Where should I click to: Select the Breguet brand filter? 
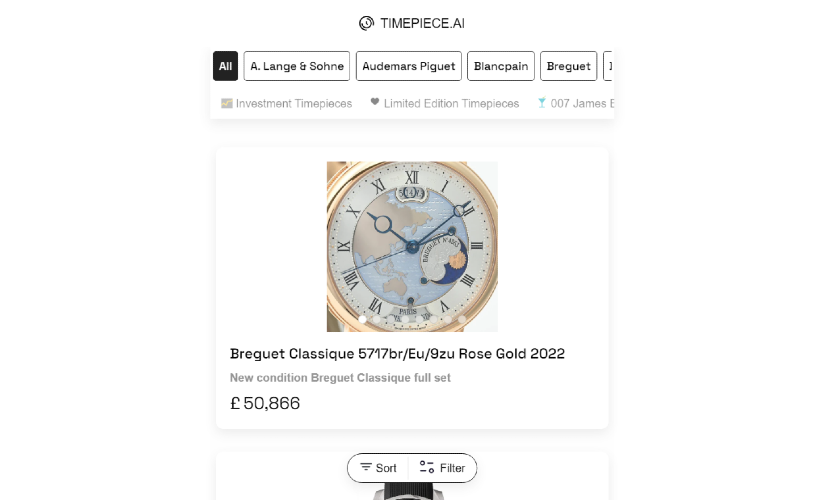568,66
